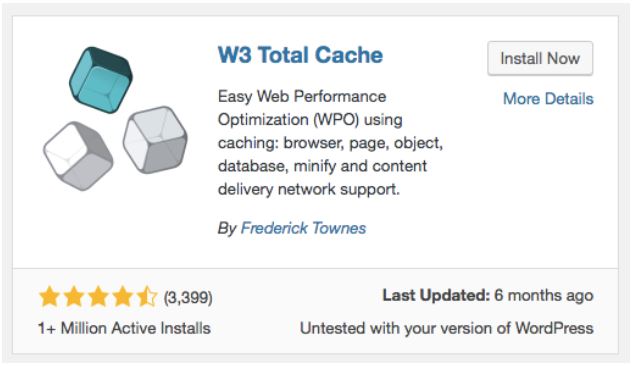
Task: Open the More Details link
Action: [548, 99]
